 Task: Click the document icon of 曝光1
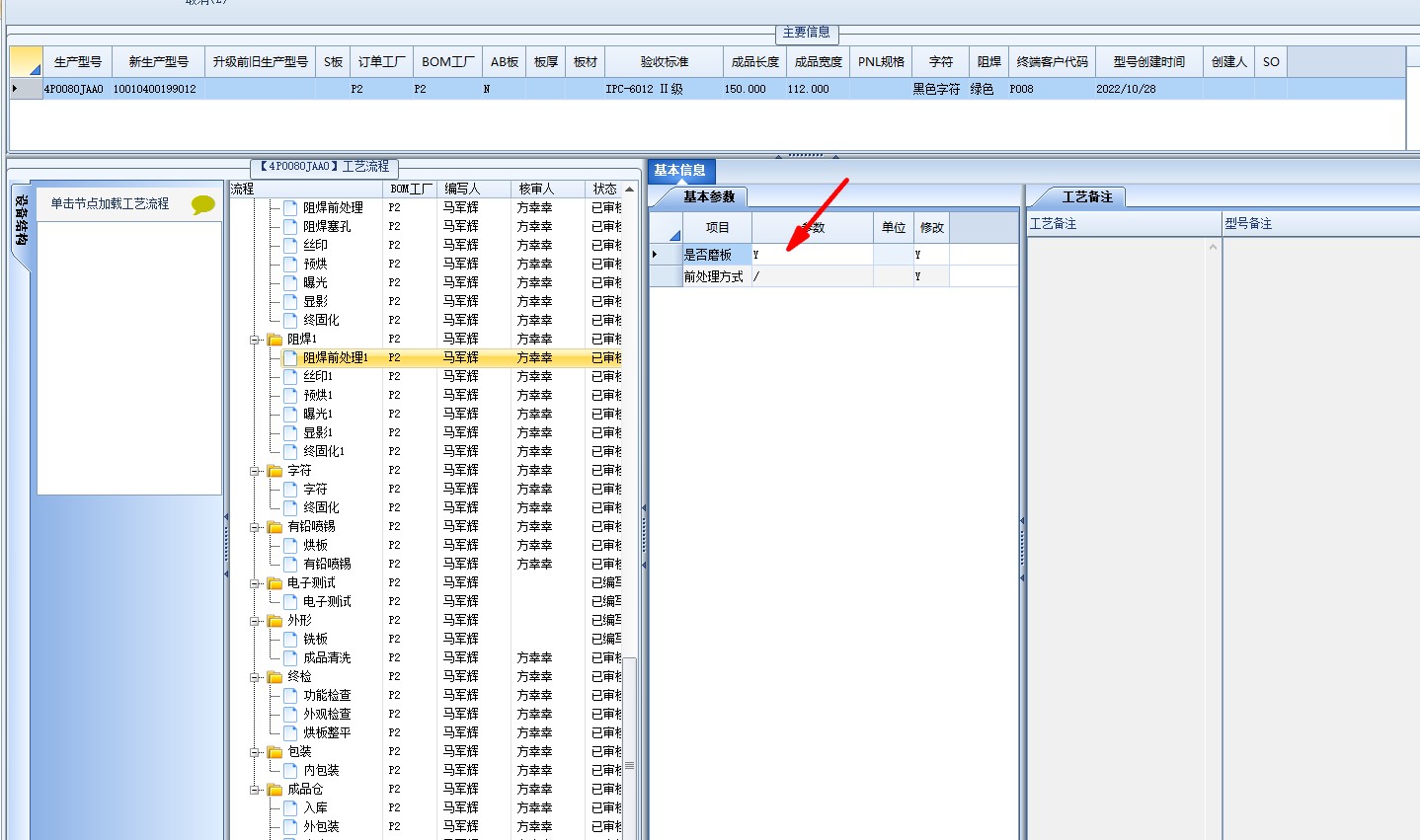(x=290, y=415)
